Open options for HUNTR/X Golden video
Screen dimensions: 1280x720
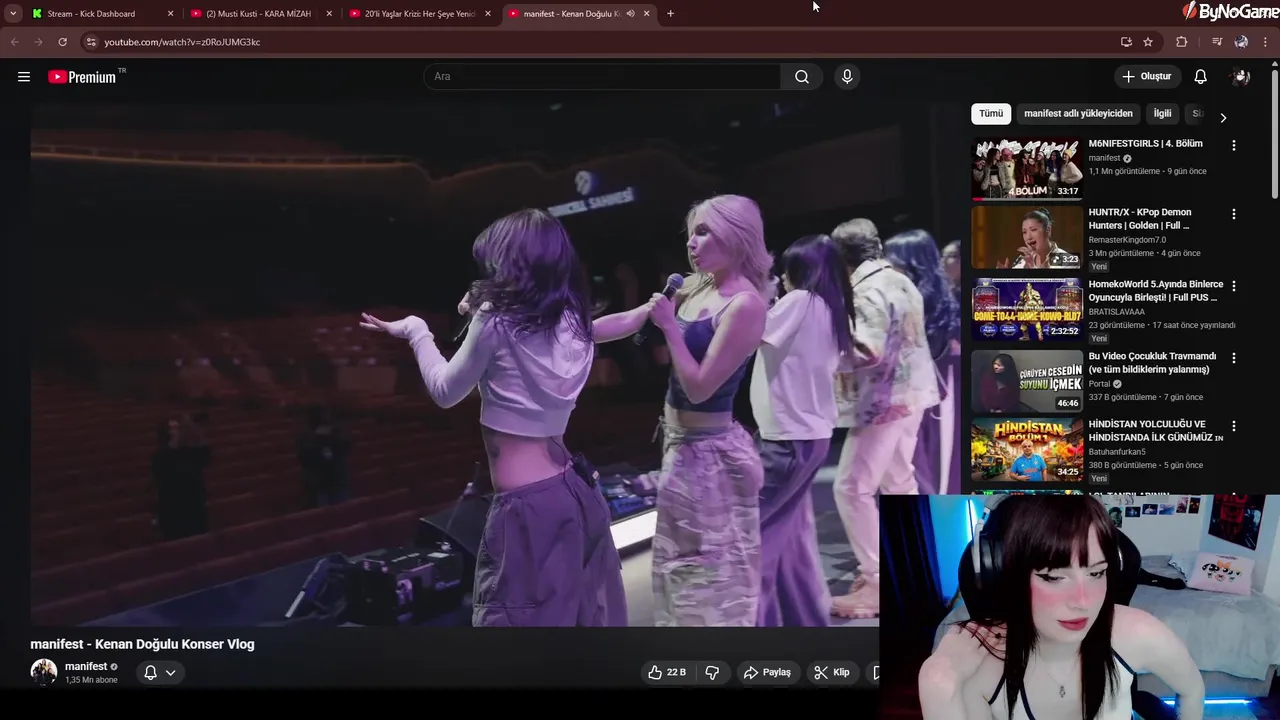pyautogui.click(x=1233, y=214)
